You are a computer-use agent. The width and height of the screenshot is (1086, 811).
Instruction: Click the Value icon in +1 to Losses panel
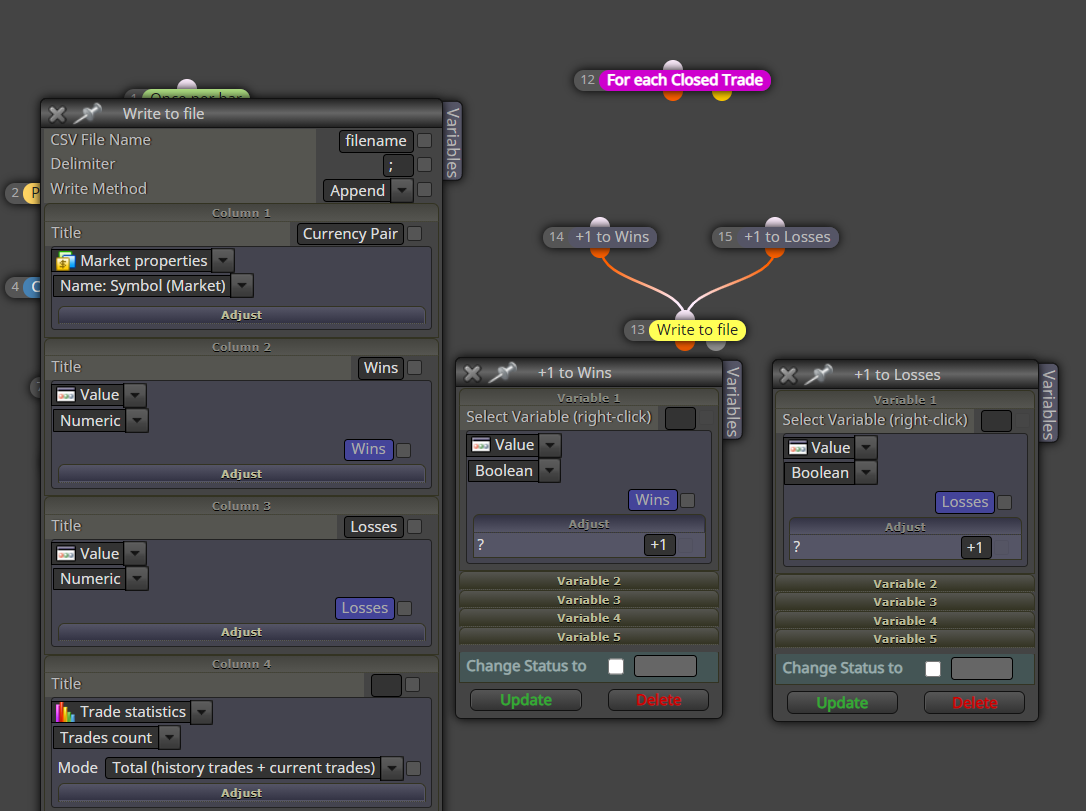pyautogui.click(x=797, y=448)
